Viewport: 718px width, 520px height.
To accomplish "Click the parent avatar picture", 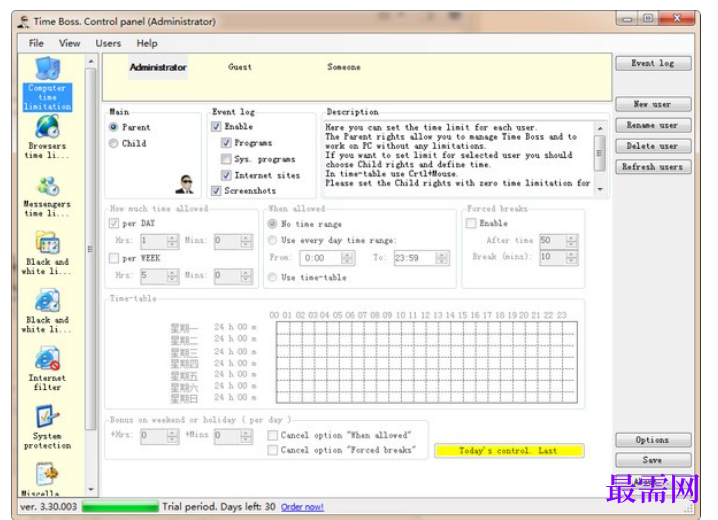I will [x=185, y=184].
